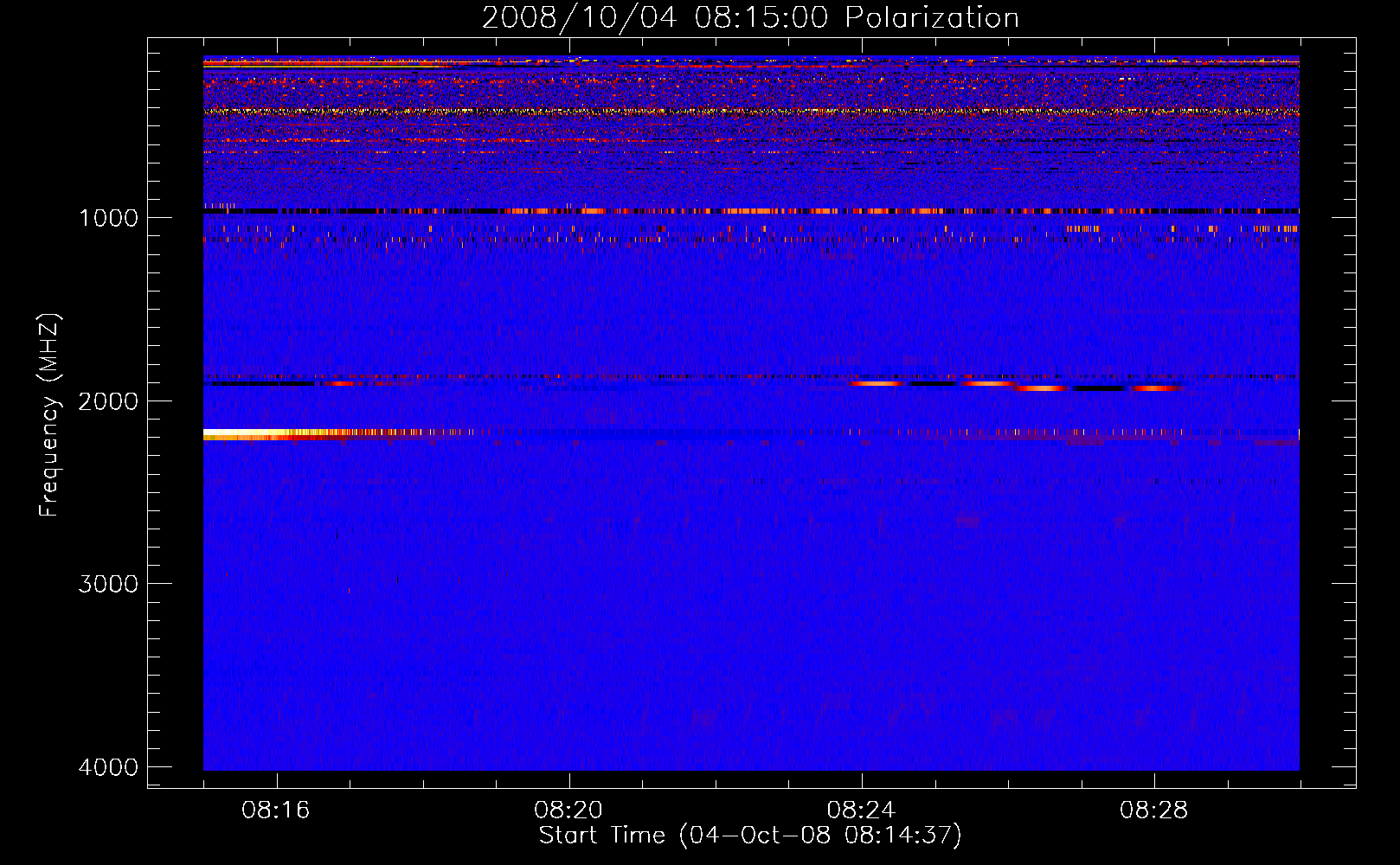Viewport: 1400px width, 865px height.
Task: Click the plot title '2008/10/04 08:15:00 Polarization'
Action: point(750,18)
